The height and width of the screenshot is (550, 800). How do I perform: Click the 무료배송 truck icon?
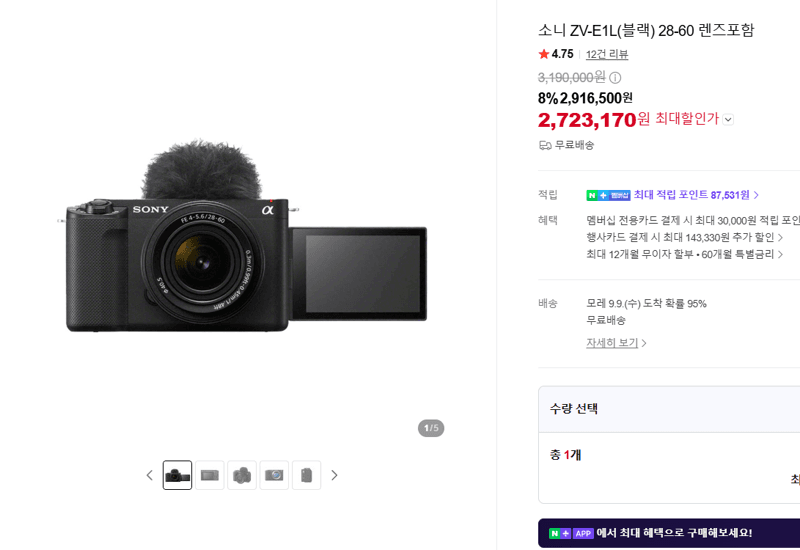[x=545, y=145]
